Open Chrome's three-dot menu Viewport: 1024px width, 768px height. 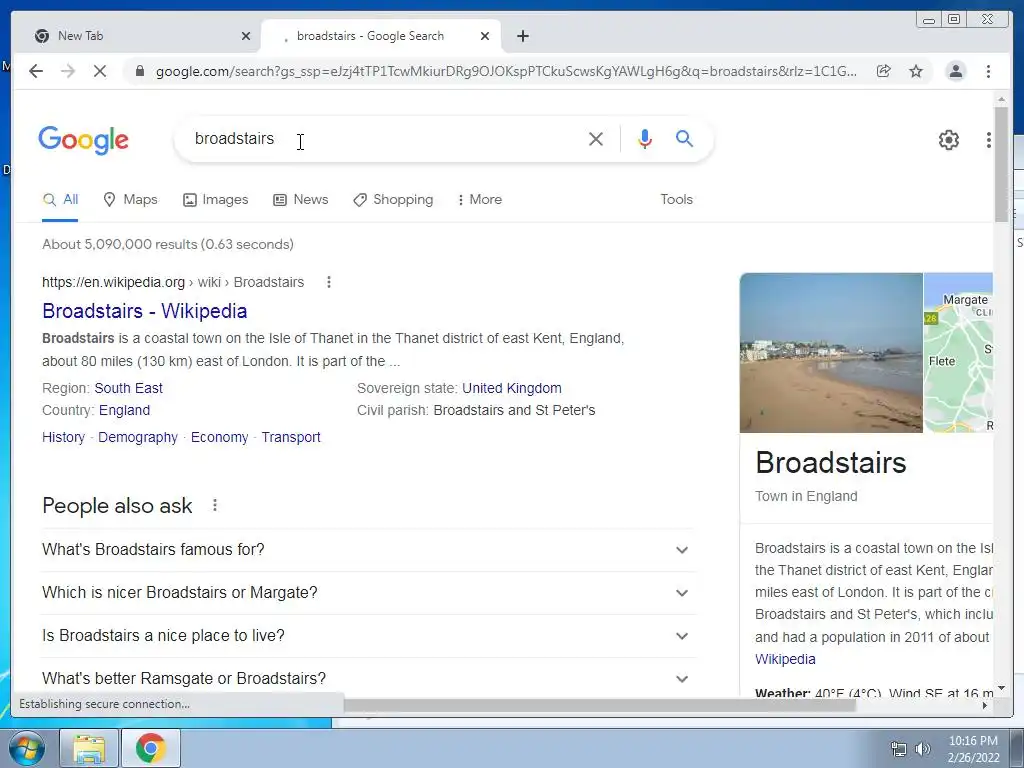pos(988,71)
